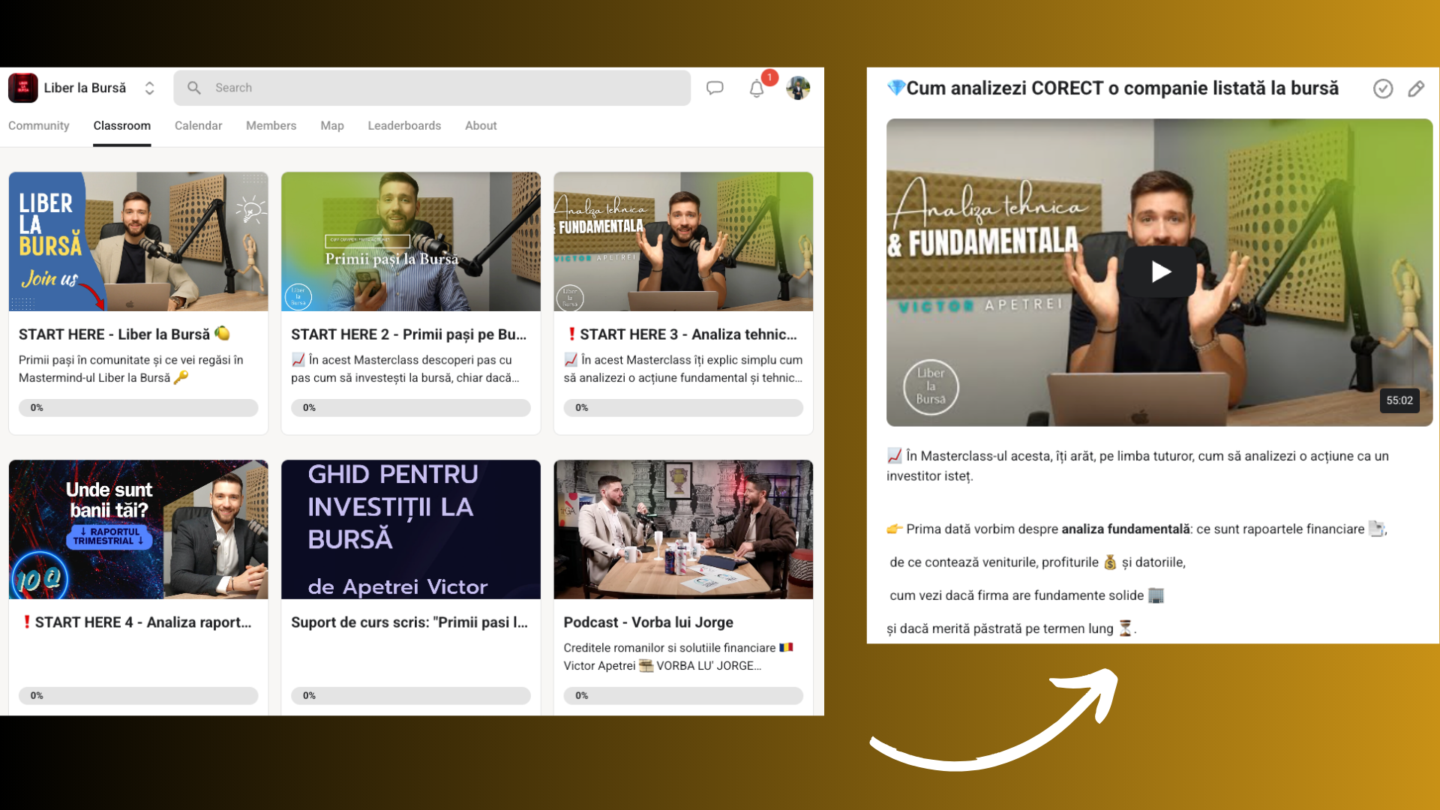Click the line 'de ce contează veniturile, profiturile'
This screenshot has height=810, width=1440.
pos(1037,562)
